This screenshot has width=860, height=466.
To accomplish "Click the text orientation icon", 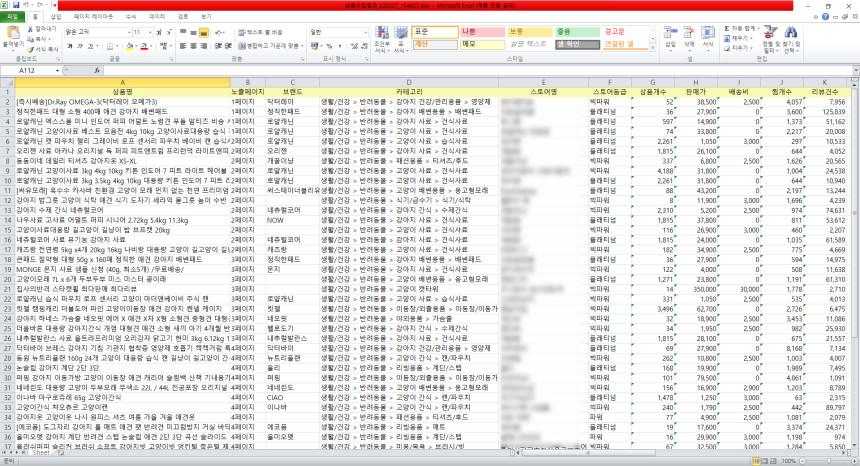I will click(x=219, y=32).
